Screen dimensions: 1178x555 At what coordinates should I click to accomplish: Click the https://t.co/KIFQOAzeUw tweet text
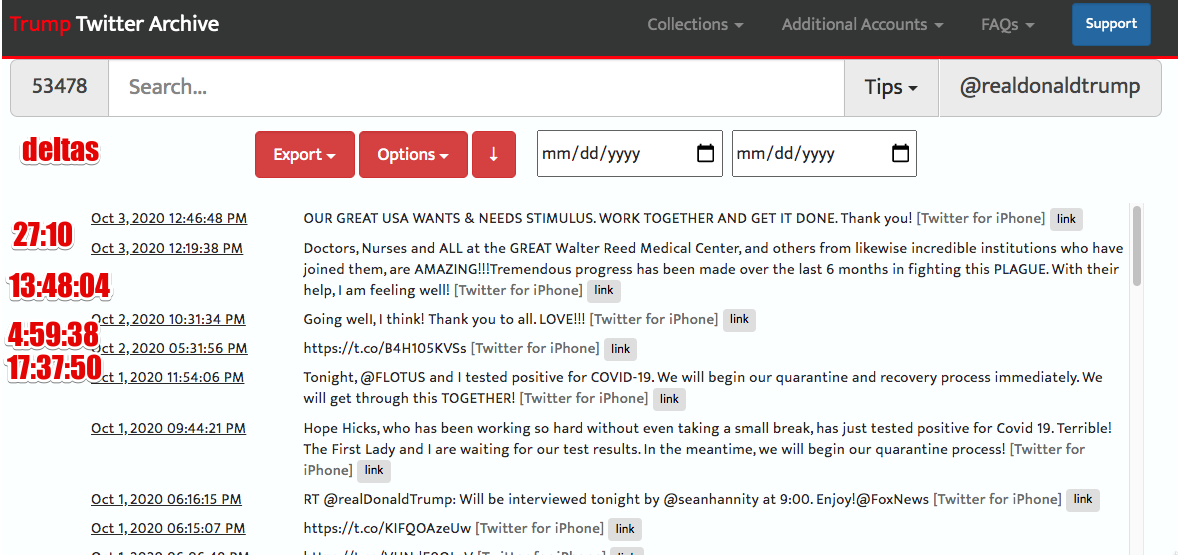(x=387, y=528)
